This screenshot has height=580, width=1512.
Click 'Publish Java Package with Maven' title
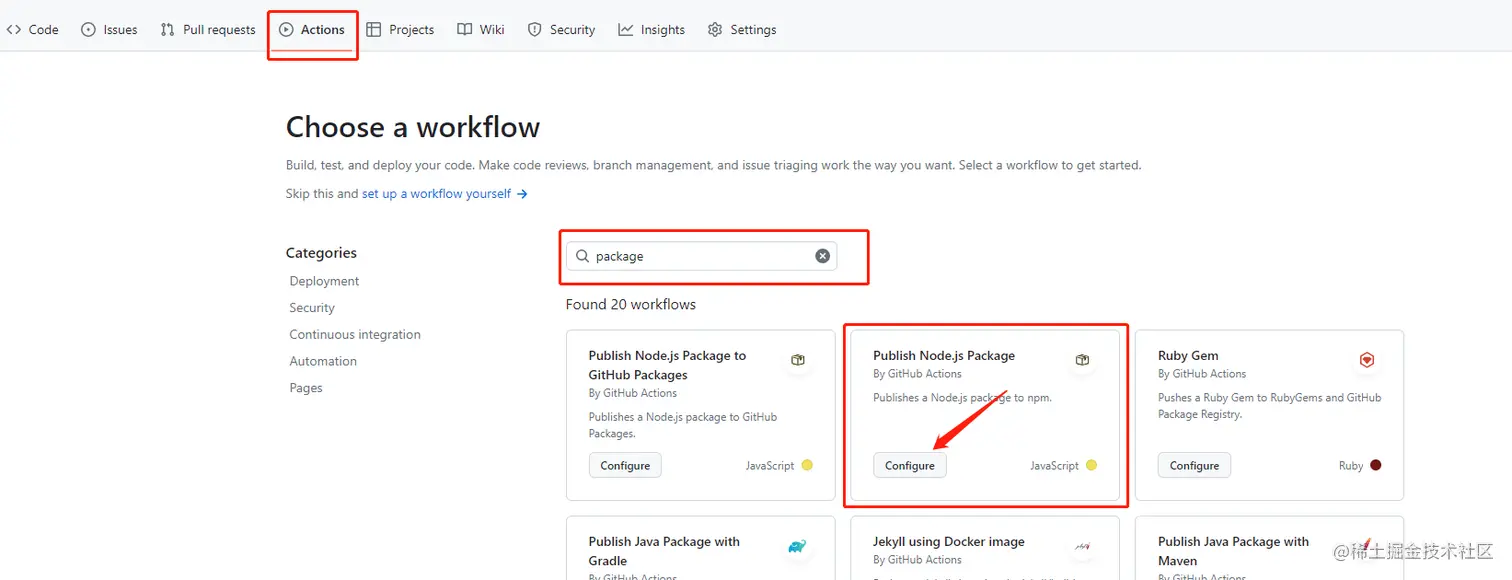pyautogui.click(x=1233, y=551)
